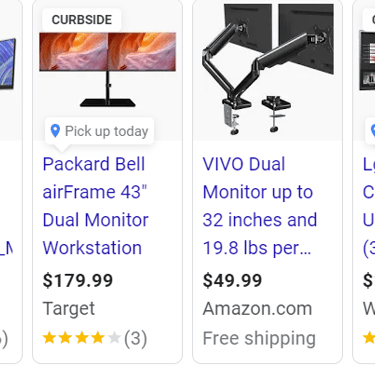
Task: Click the Free shipping text
Action: tap(259, 339)
